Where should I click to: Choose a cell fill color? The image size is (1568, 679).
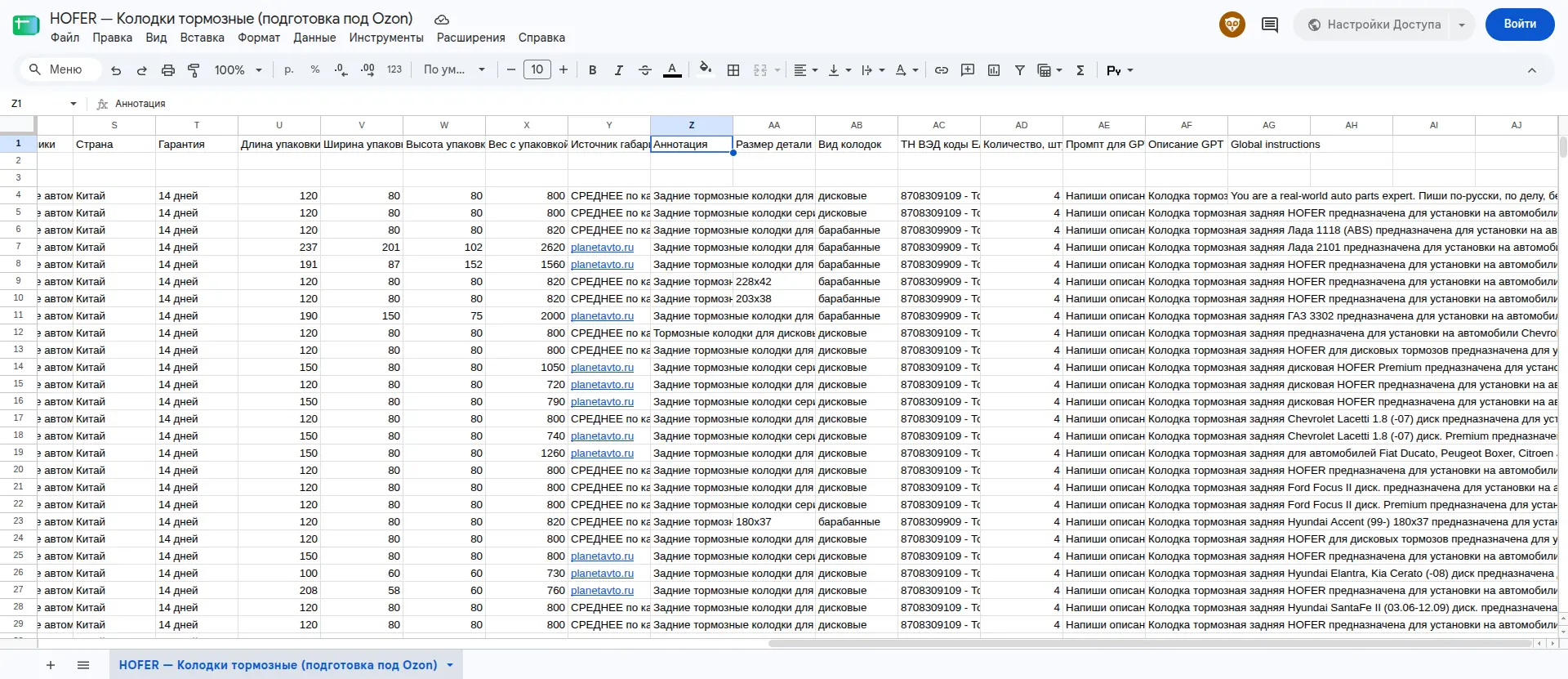click(706, 69)
